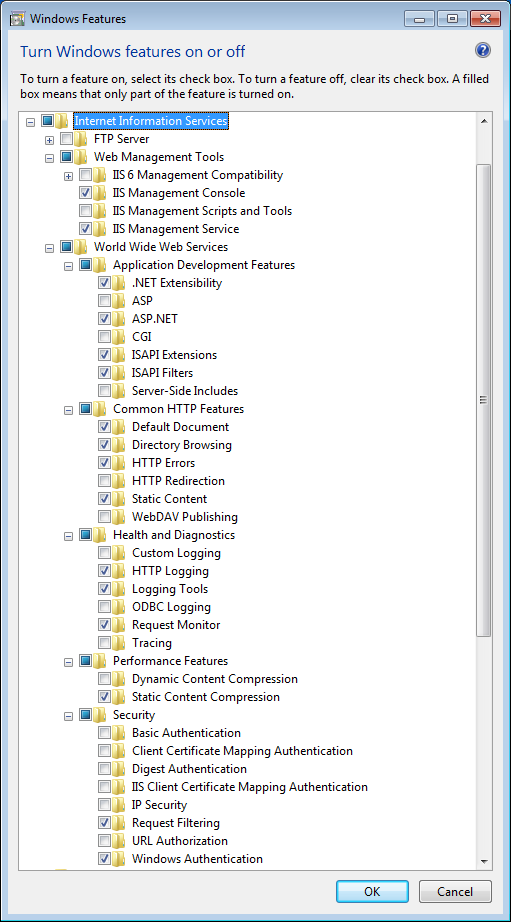Click the scrollbar down arrow
Viewport: 511px width, 922px height.
click(484, 861)
